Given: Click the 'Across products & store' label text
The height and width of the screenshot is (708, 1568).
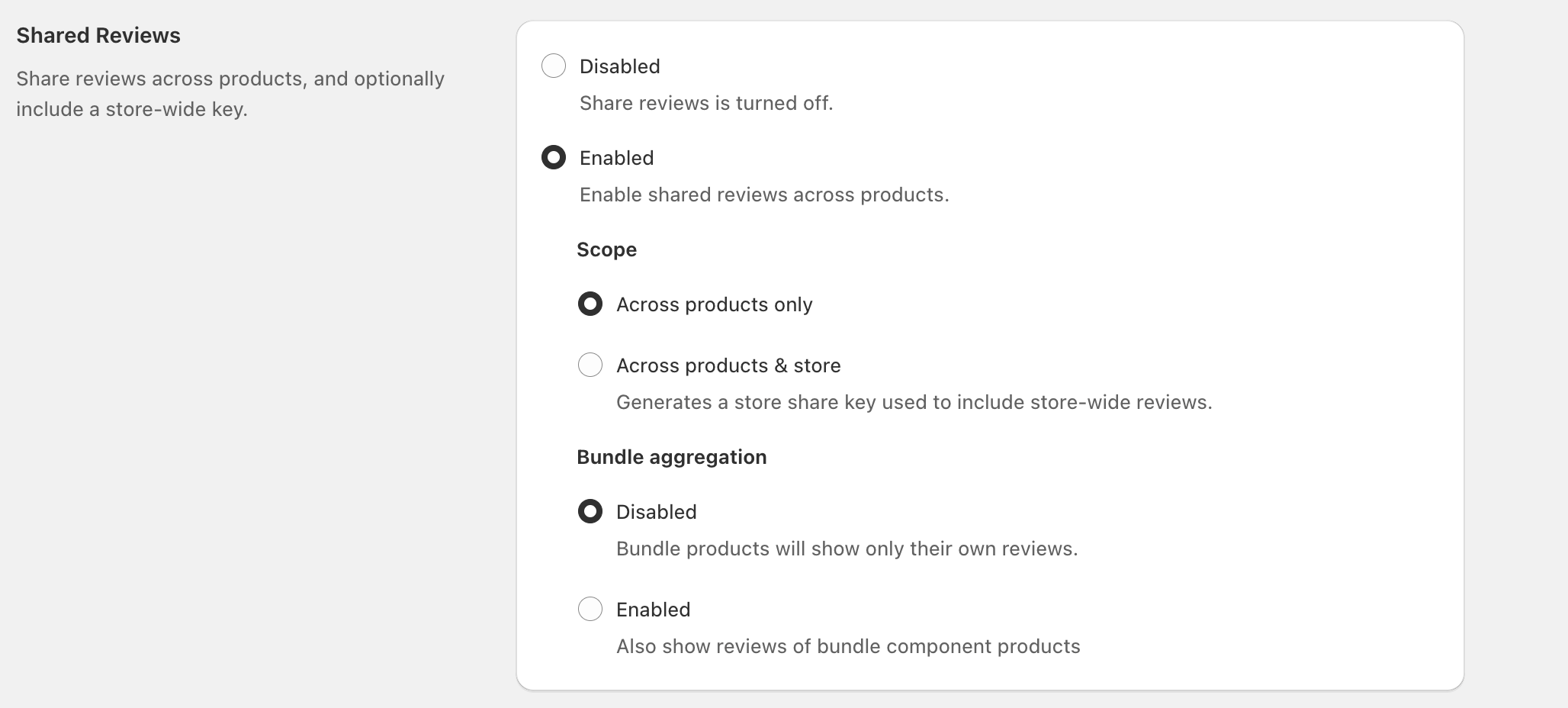Looking at the screenshot, I should pyautogui.click(x=728, y=365).
